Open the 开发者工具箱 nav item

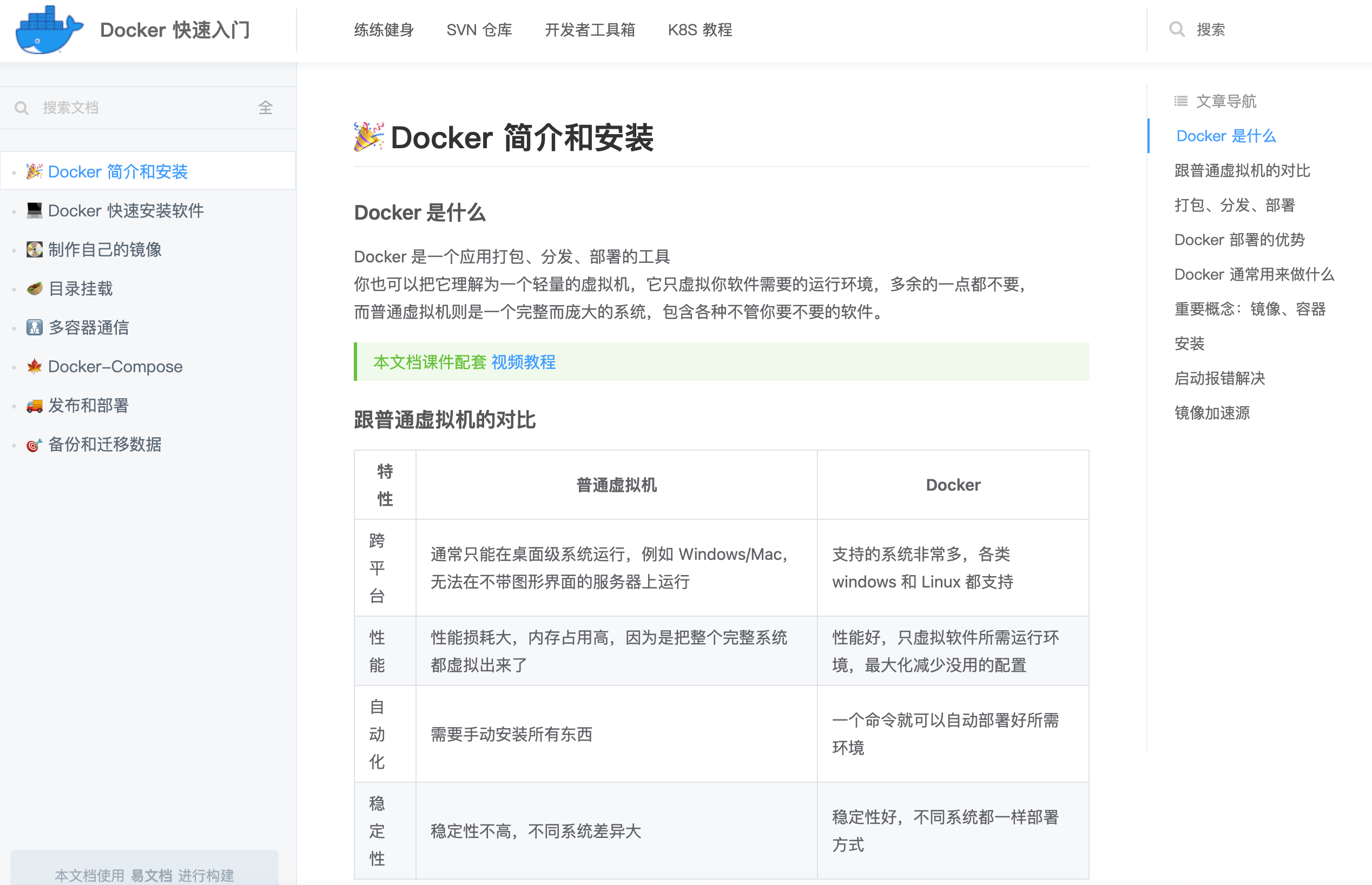pyautogui.click(x=590, y=30)
